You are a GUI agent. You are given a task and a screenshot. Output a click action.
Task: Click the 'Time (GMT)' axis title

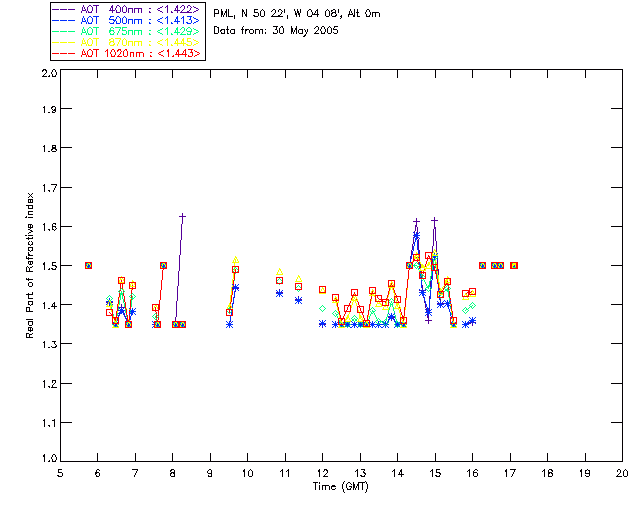(x=340, y=487)
